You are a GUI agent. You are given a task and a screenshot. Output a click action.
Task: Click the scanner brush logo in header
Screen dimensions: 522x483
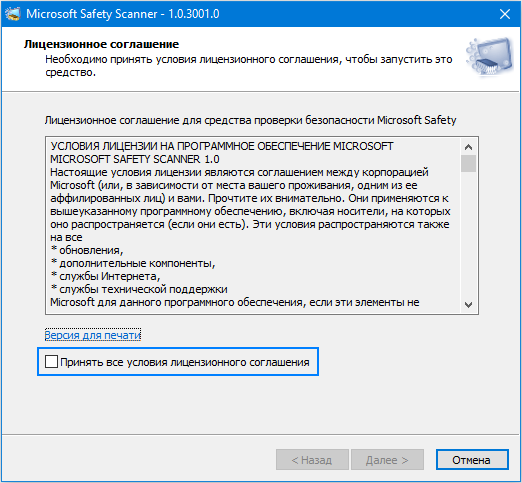(x=489, y=57)
